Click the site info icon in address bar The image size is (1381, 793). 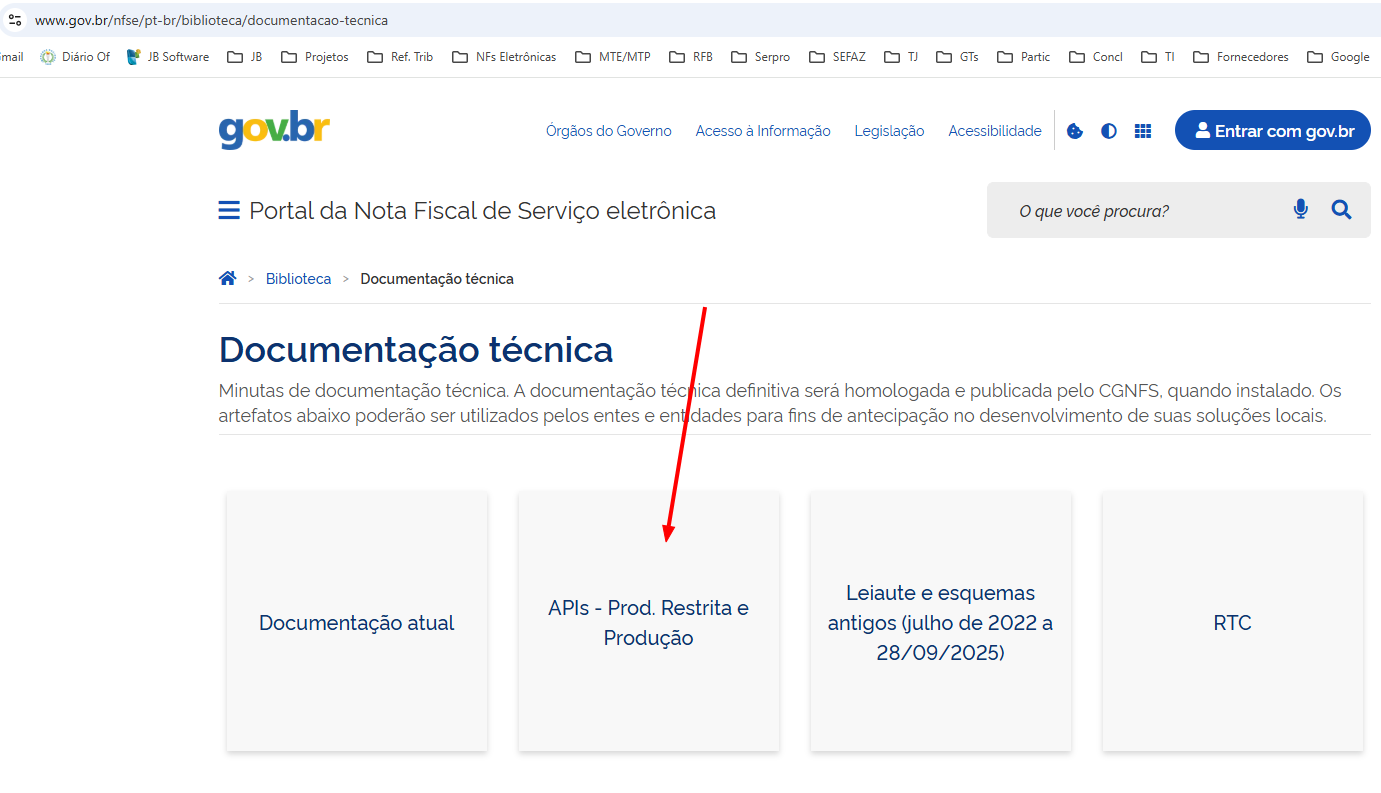[x=14, y=20]
